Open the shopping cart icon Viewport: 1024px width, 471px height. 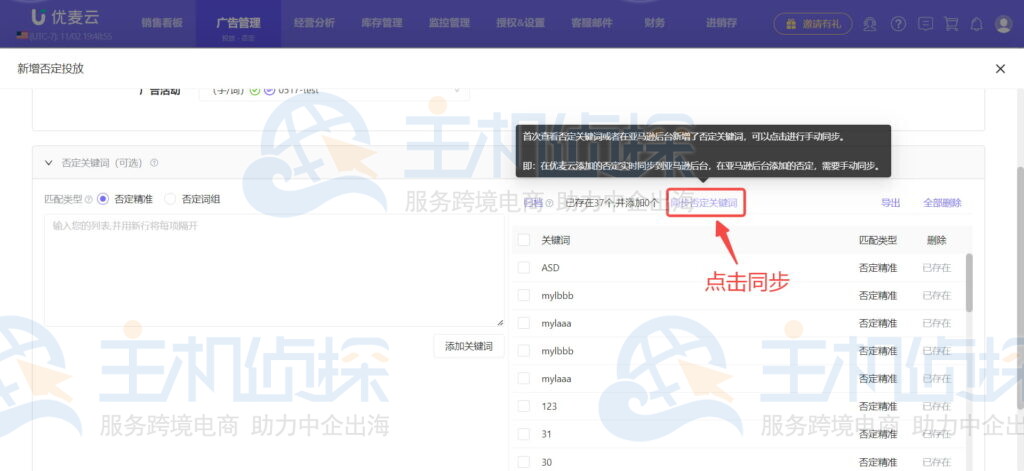tap(951, 23)
